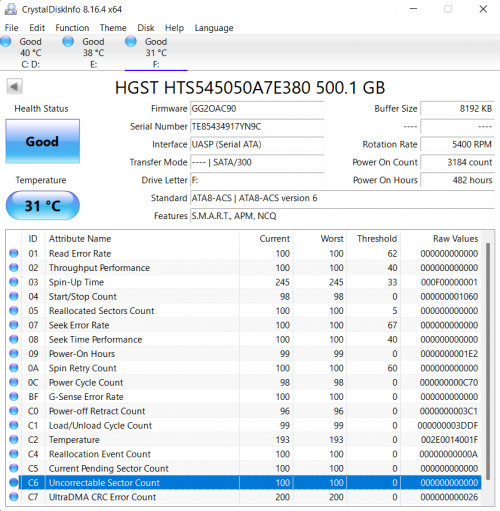Image resolution: width=500 pixels, height=511 pixels.
Task: Click the status orb for Reallocation Event Count
Action: [x=14, y=454]
